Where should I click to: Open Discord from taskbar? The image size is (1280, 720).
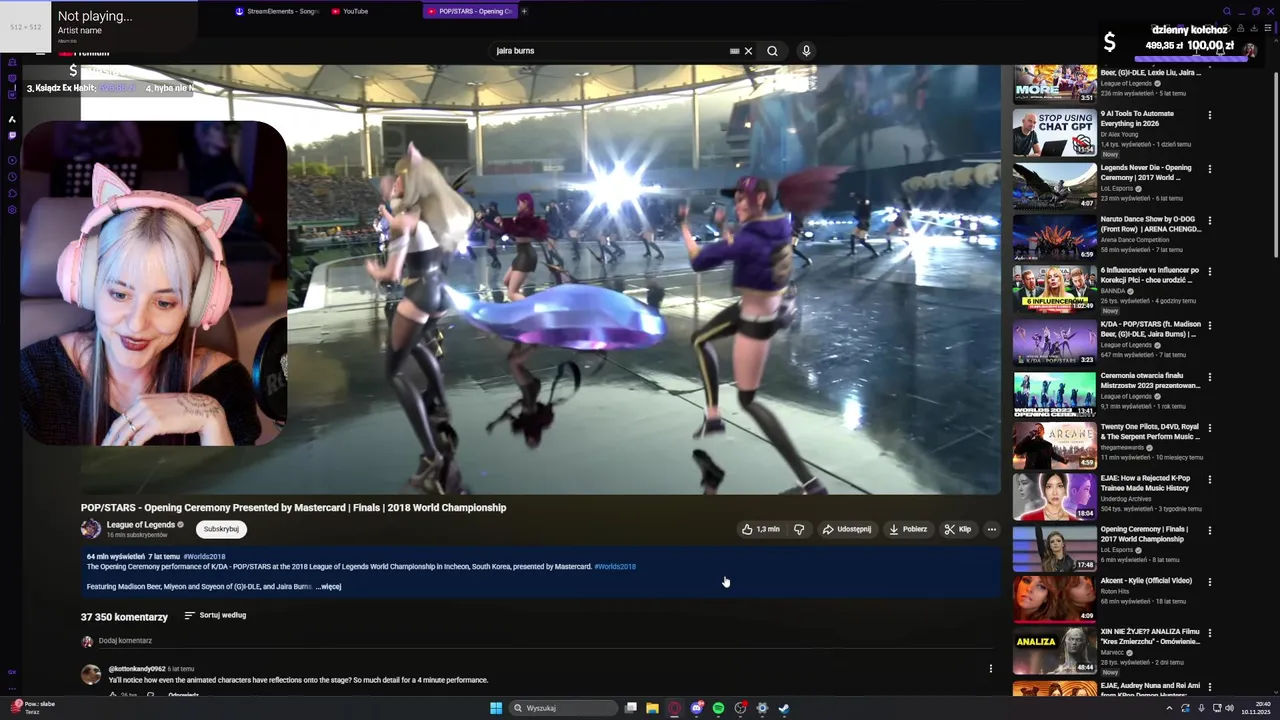click(697, 708)
